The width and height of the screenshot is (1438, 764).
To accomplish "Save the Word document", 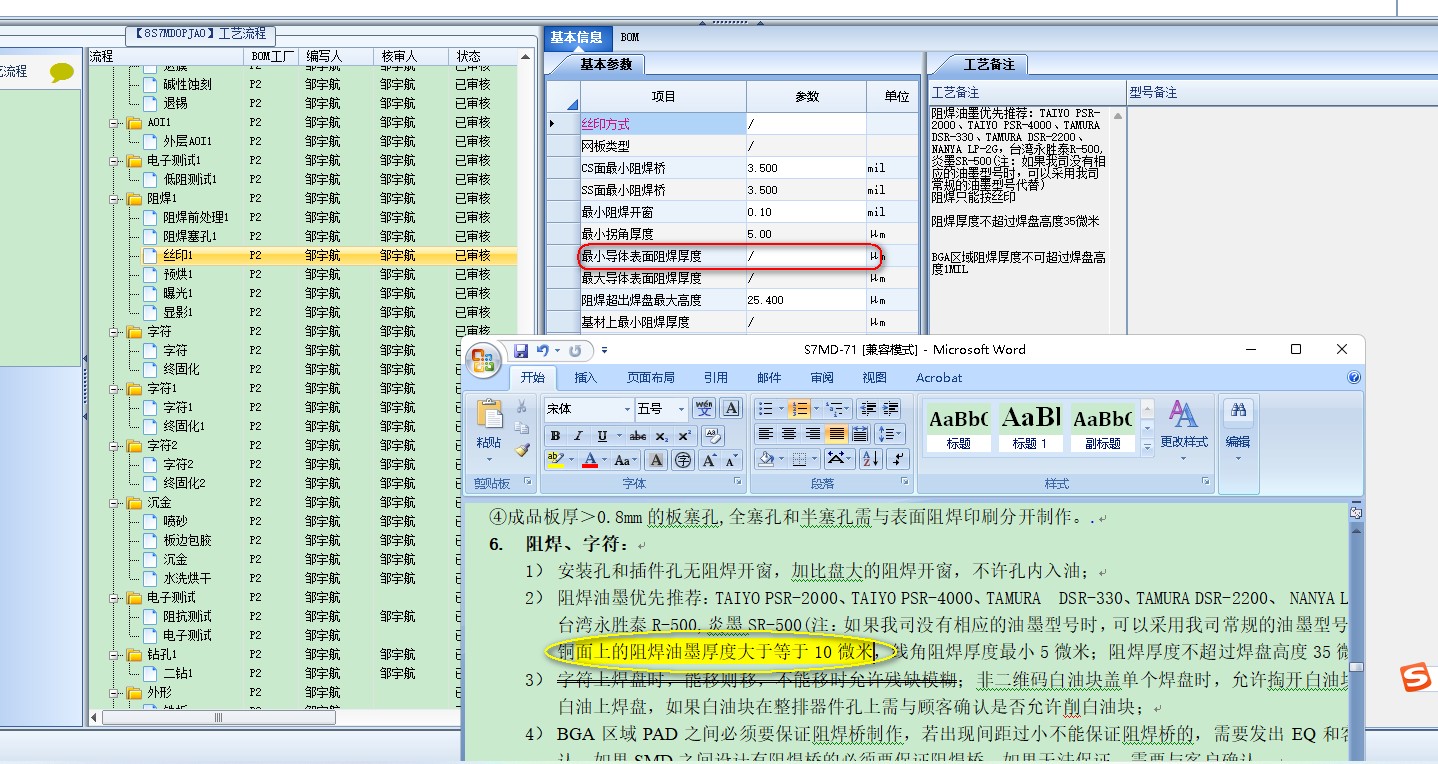I will 520,351.
